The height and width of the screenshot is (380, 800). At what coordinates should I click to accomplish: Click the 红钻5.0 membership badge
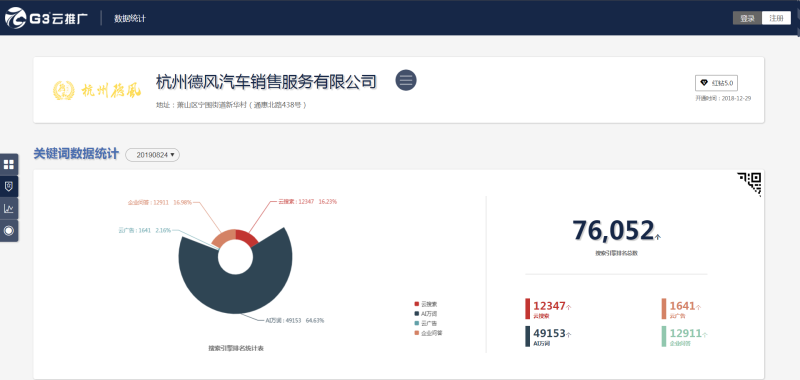point(717,83)
